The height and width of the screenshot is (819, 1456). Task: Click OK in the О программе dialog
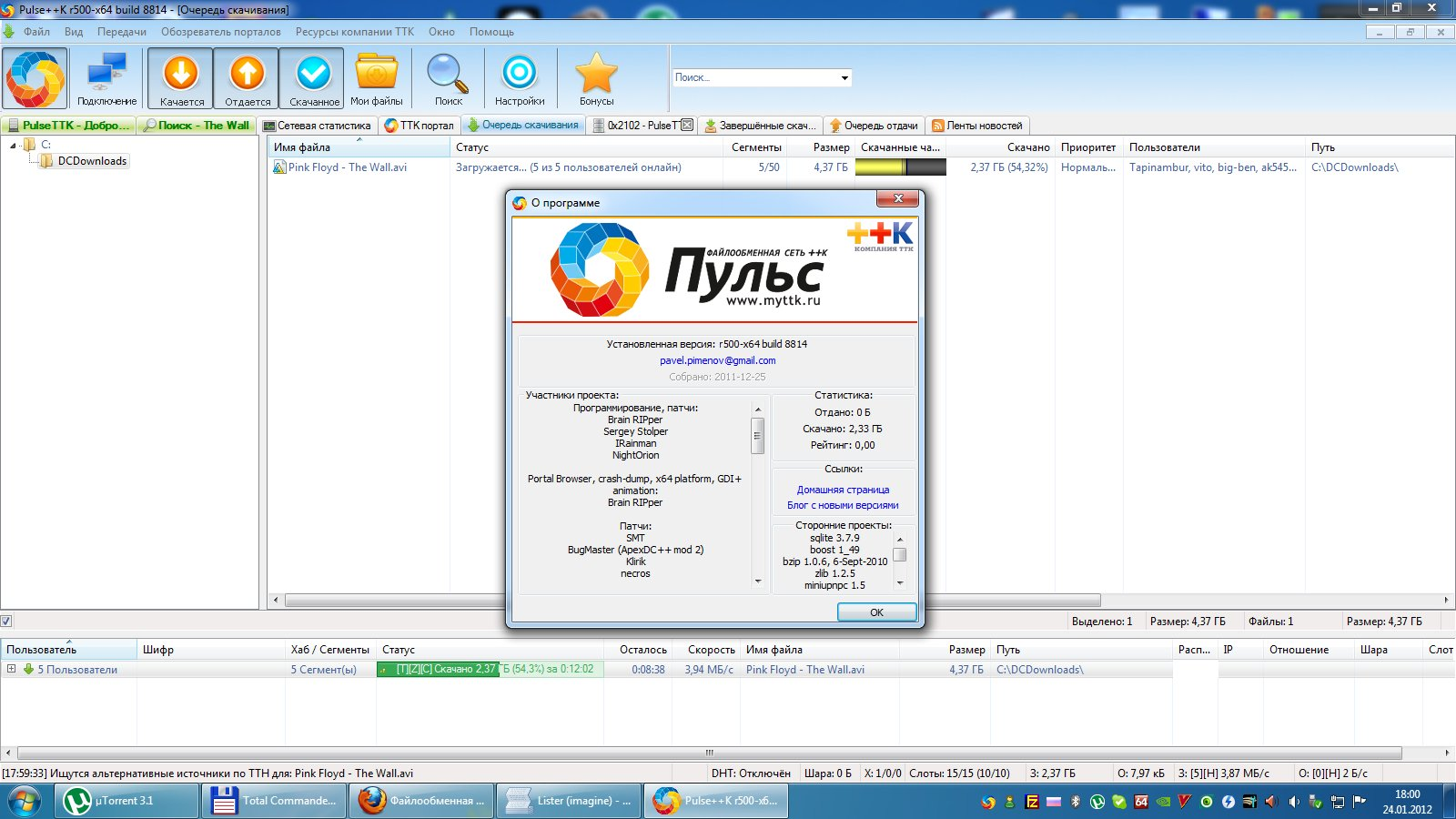[x=876, y=612]
